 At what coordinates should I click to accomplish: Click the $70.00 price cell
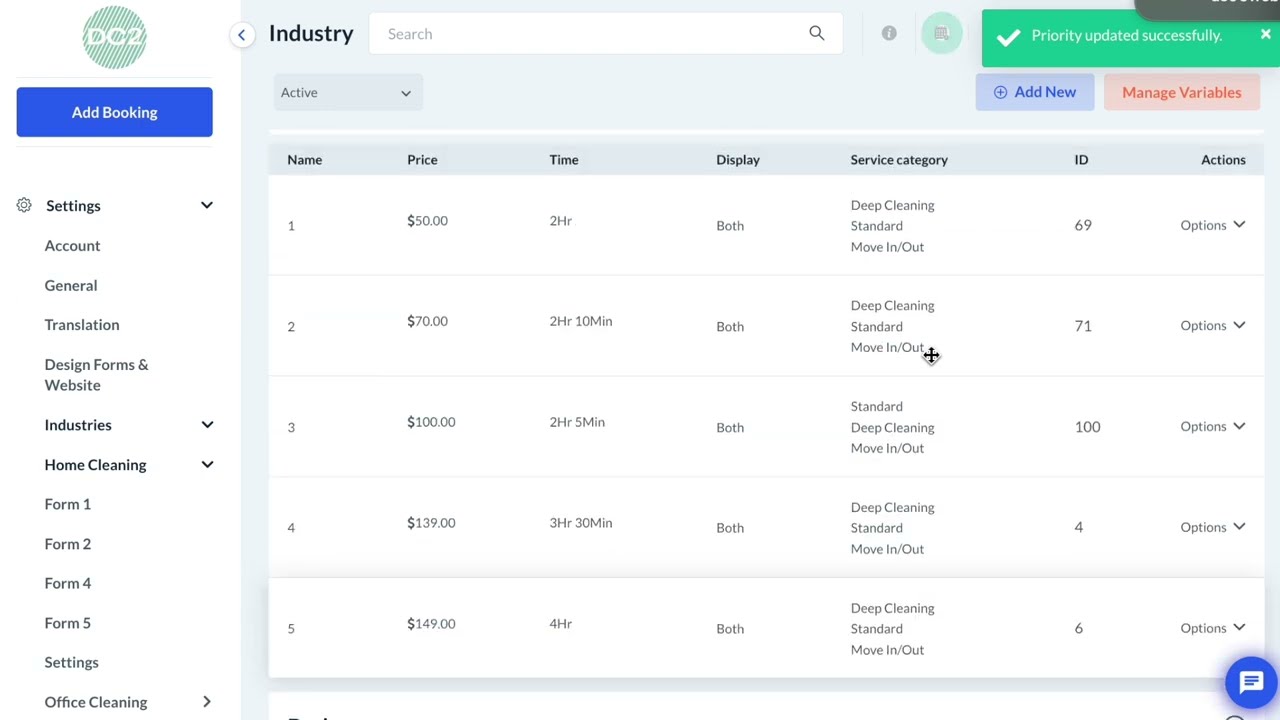[x=427, y=322]
